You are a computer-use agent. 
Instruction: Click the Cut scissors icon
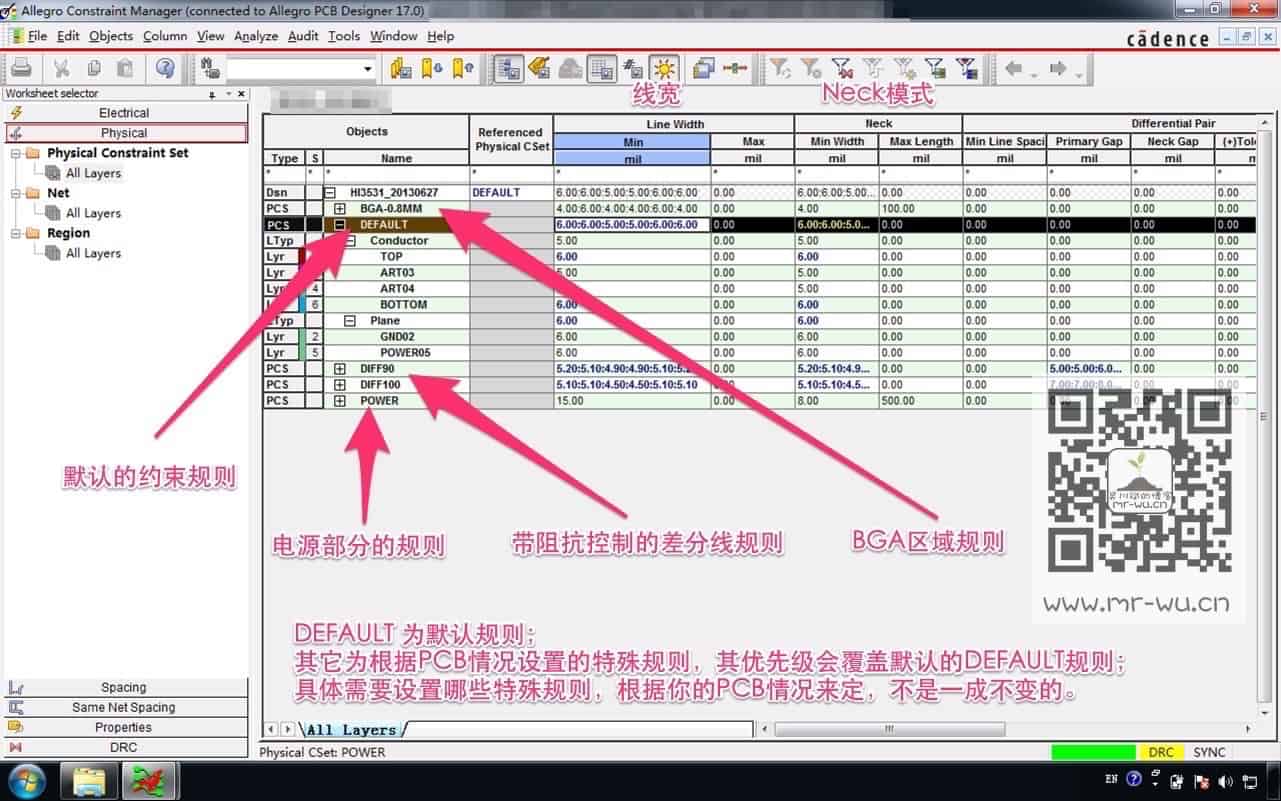tap(62, 68)
